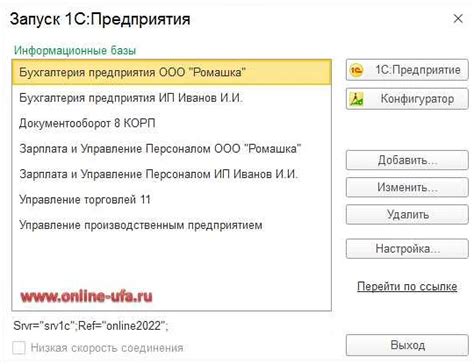Close the Запуск 1С:Предприятия window

click(x=458, y=19)
